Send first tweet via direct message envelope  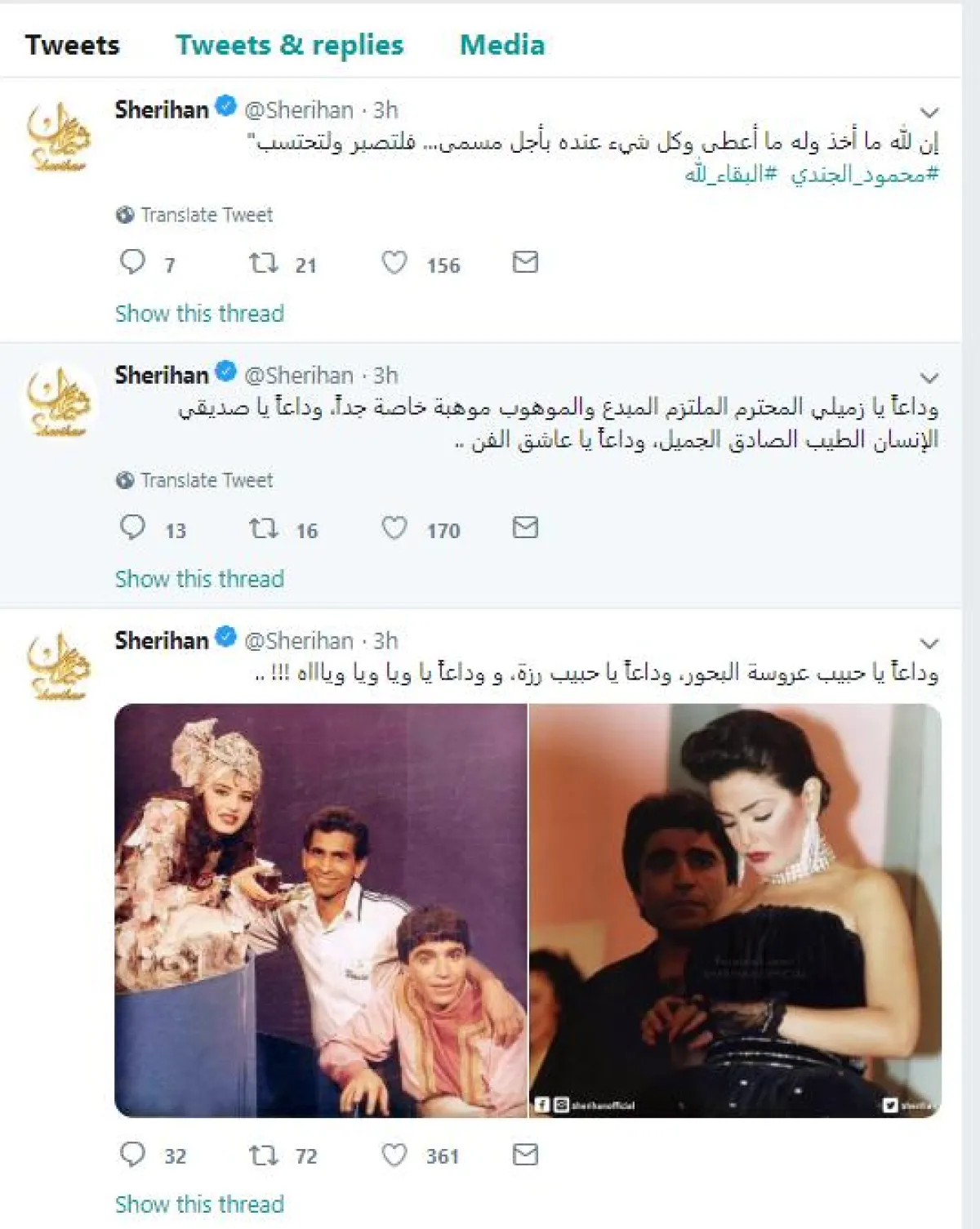tap(525, 262)
